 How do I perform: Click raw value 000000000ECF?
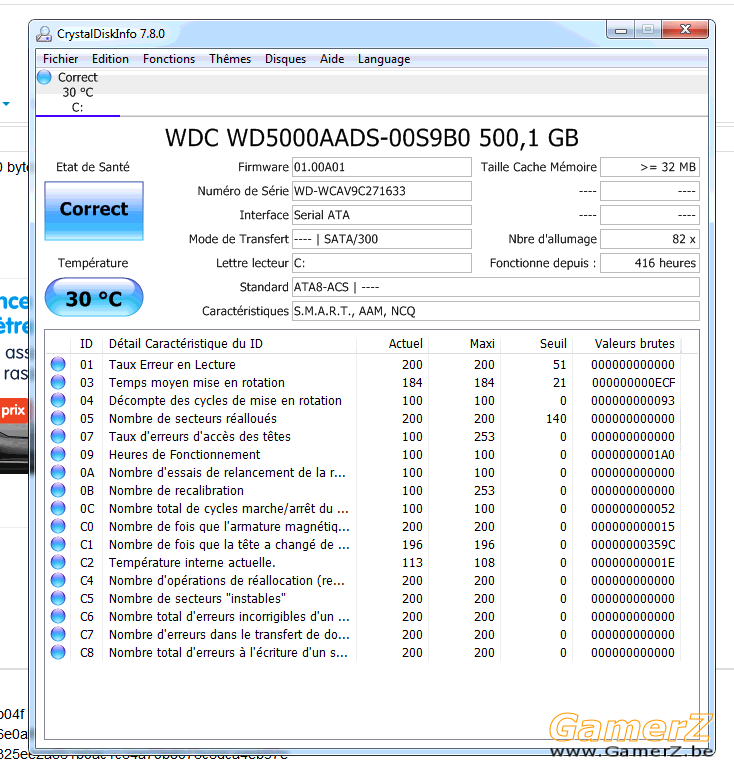coord(633,383)
